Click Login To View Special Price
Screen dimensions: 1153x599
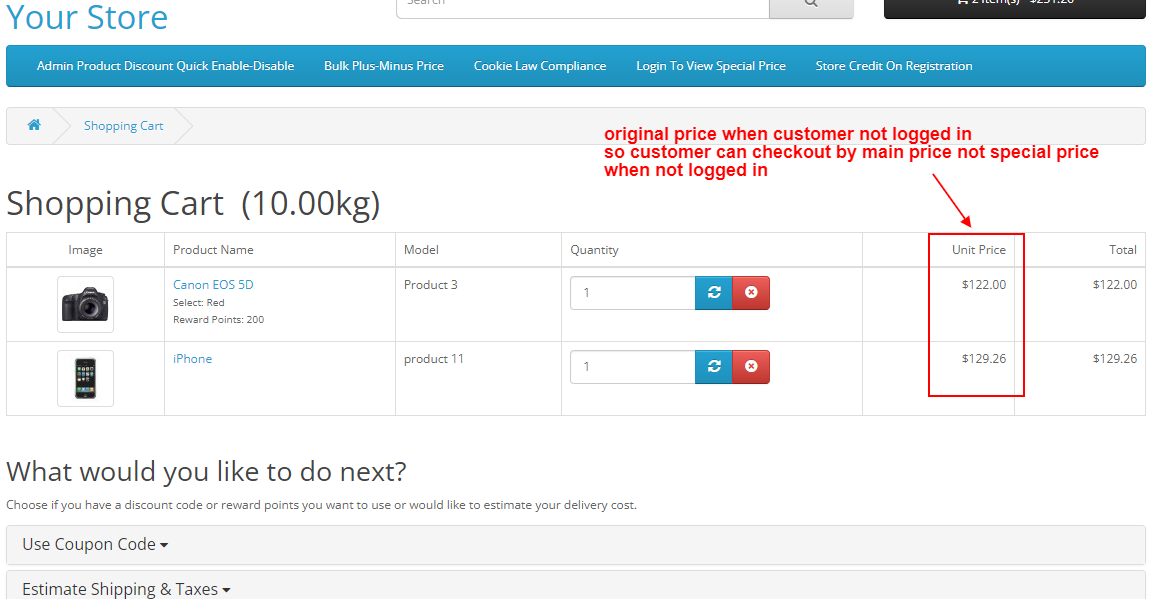coord(711,65)
